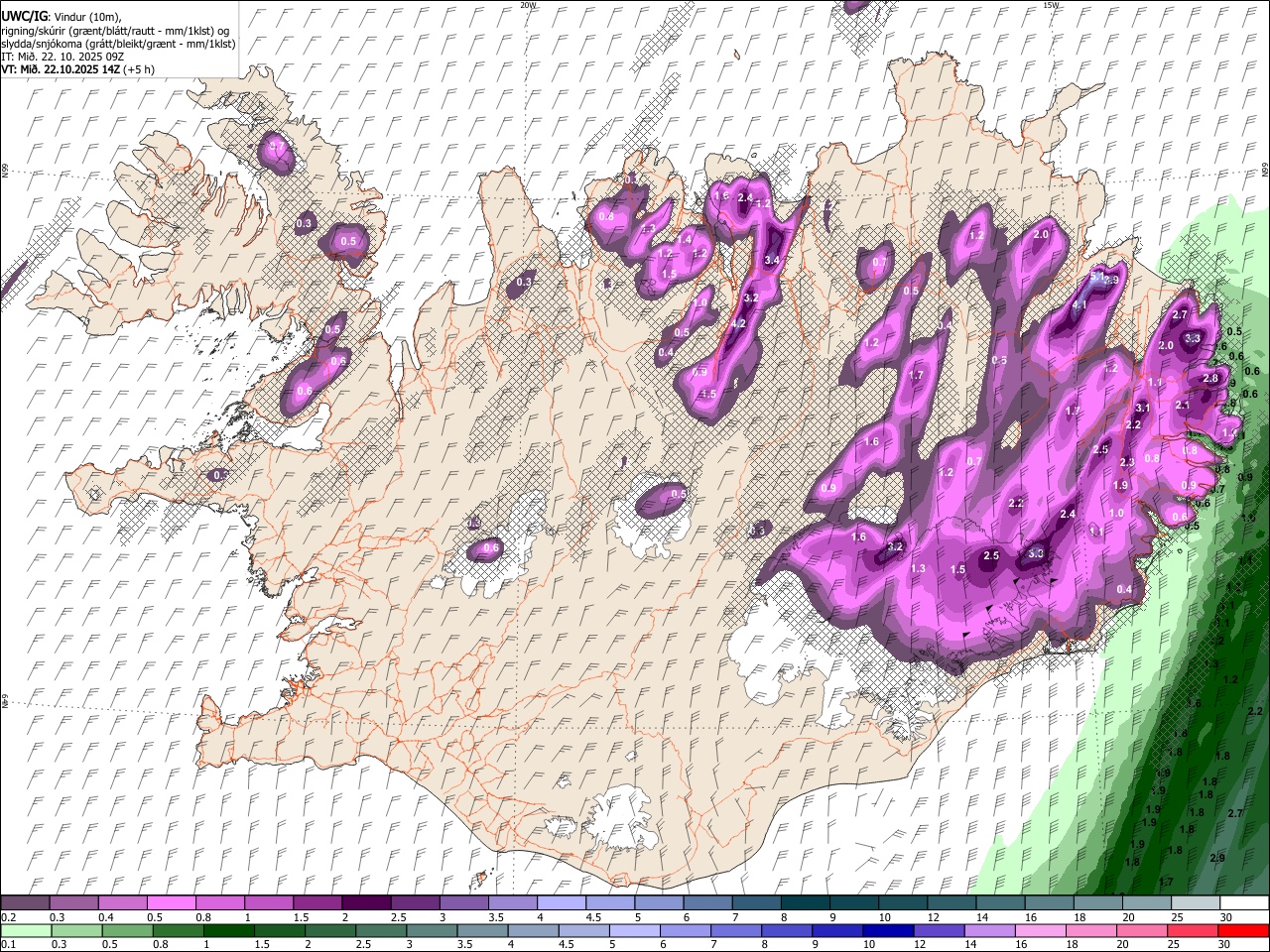The image size is (1270, 952).
Task: Click the '0.6' value on Langjökull glacier
Action: coord(490,548)
